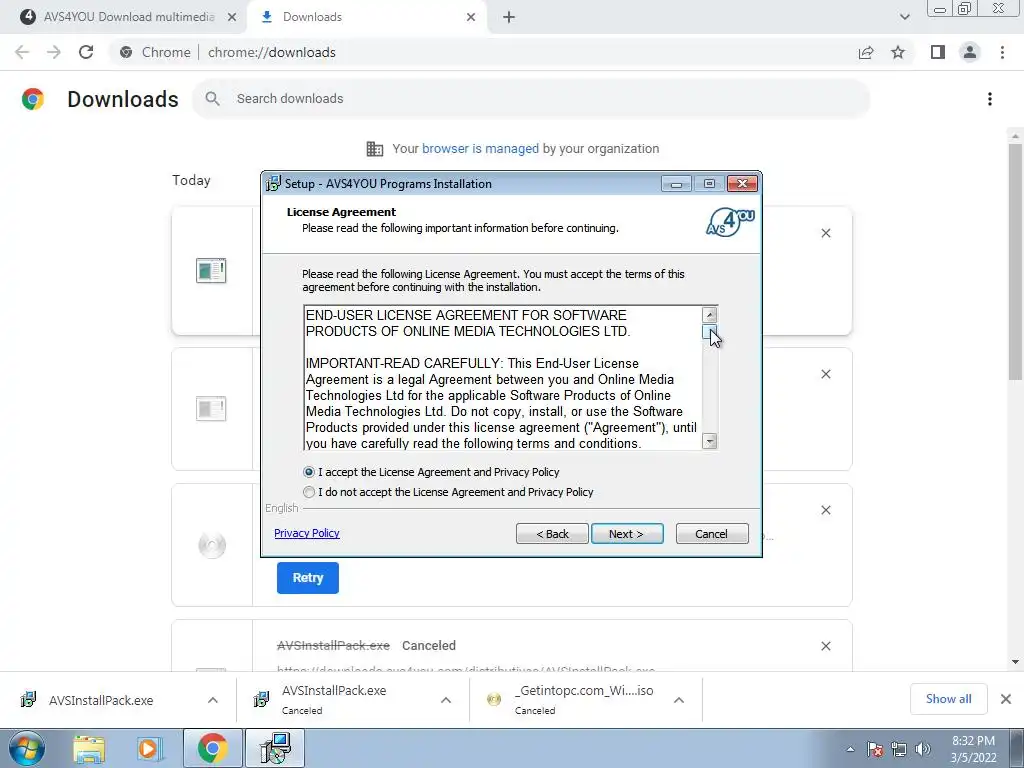
Task: Close the download shelf bar
Action: [x=1006, y=699]
